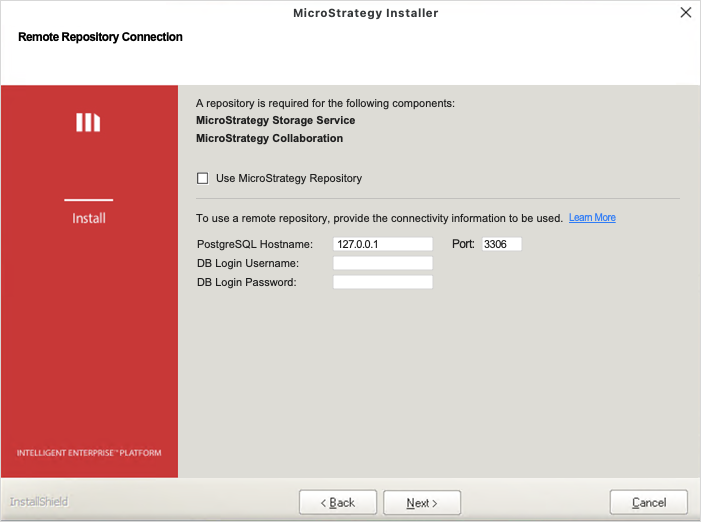Enable the Use MicroStrategy Repository checkbox
This screenshot has height=522, width=701.
203,179
